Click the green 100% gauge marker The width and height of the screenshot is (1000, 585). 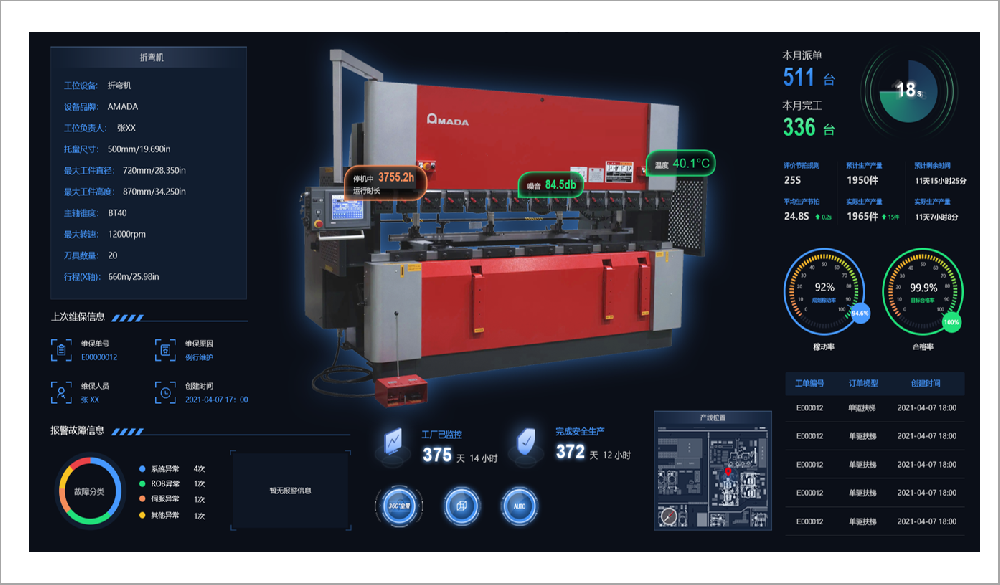(x=952, y=322)
